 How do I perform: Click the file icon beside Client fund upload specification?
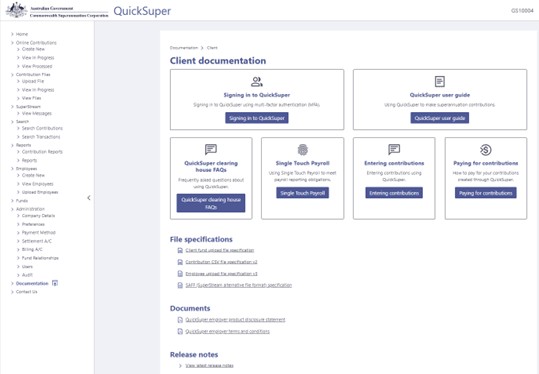[180, 250]
